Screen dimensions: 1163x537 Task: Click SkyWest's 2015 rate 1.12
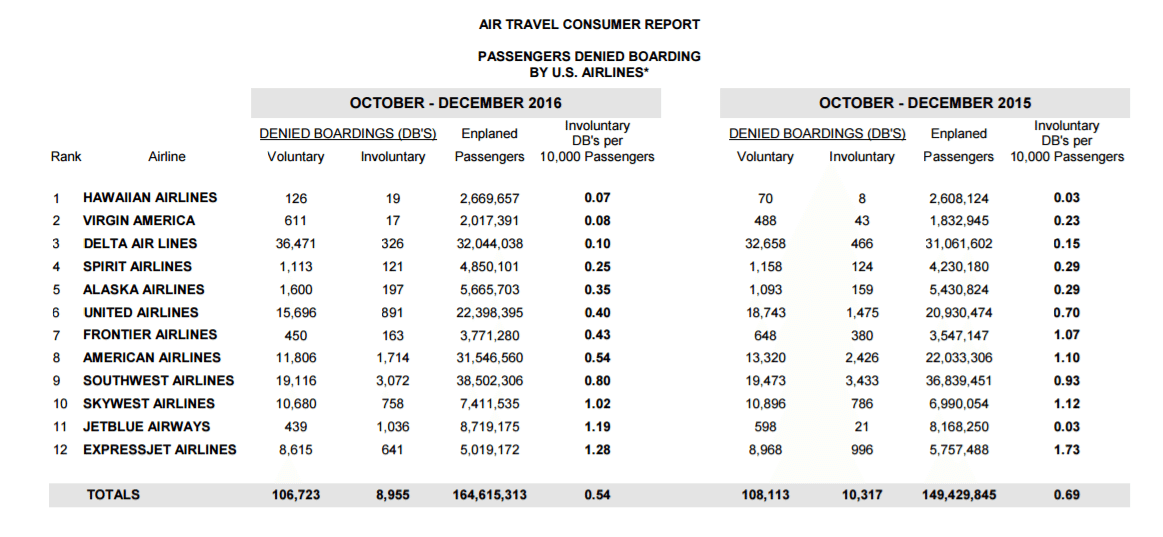[1067, 403]
